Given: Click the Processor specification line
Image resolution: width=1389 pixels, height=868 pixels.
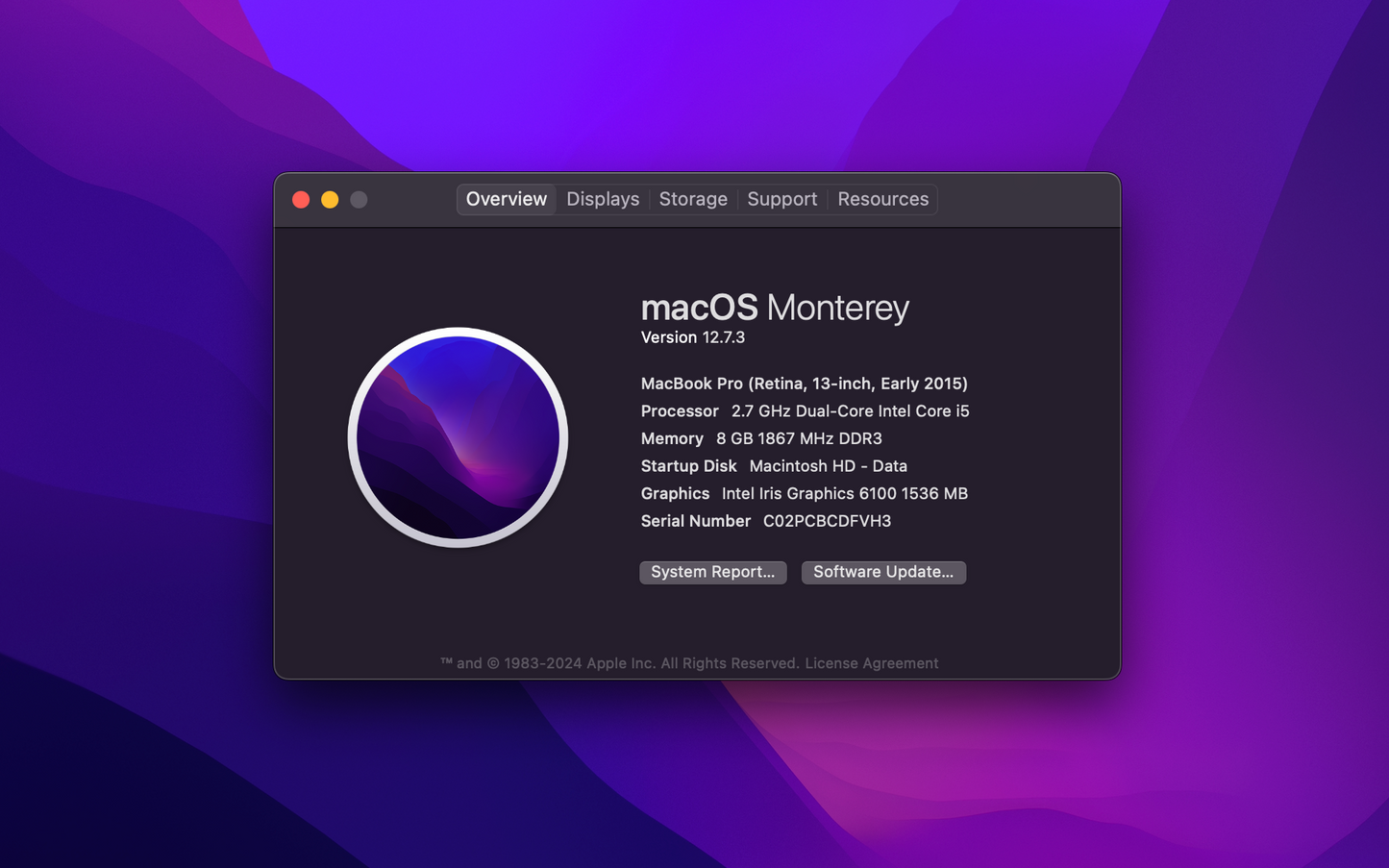Looking at the screenshot, I should pos(805,410).
